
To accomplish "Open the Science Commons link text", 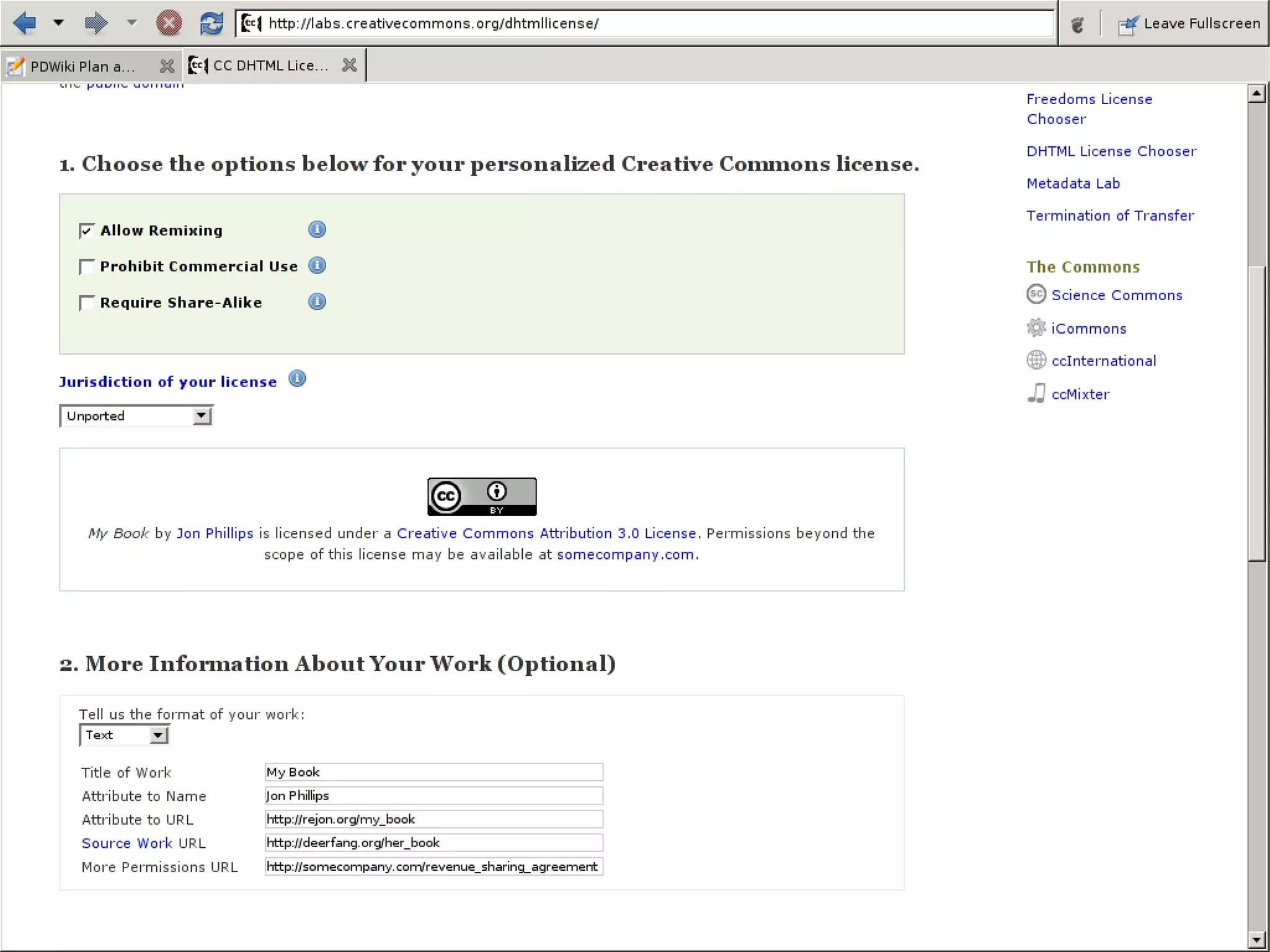I will coord(1117,295).
